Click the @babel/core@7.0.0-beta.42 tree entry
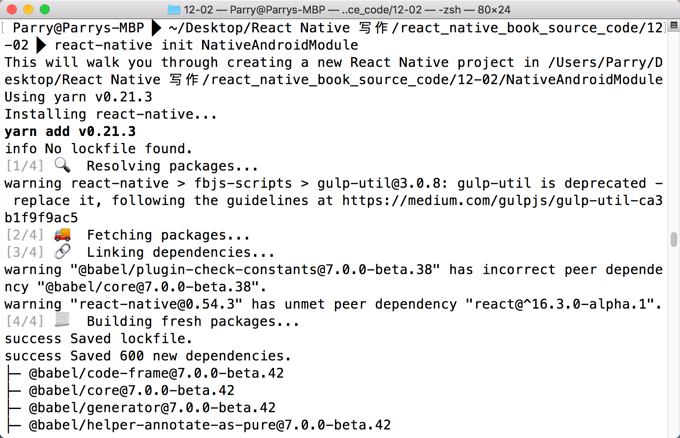 pos(131,390)
